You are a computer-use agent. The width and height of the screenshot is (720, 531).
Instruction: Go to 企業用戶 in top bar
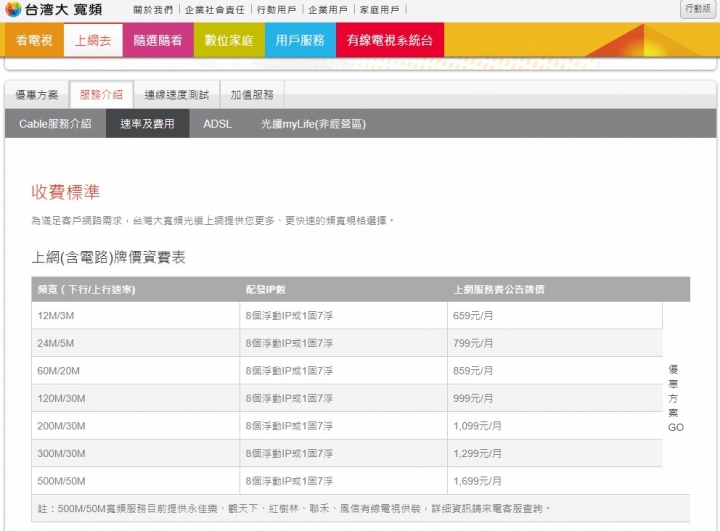[x=328, y=10]
